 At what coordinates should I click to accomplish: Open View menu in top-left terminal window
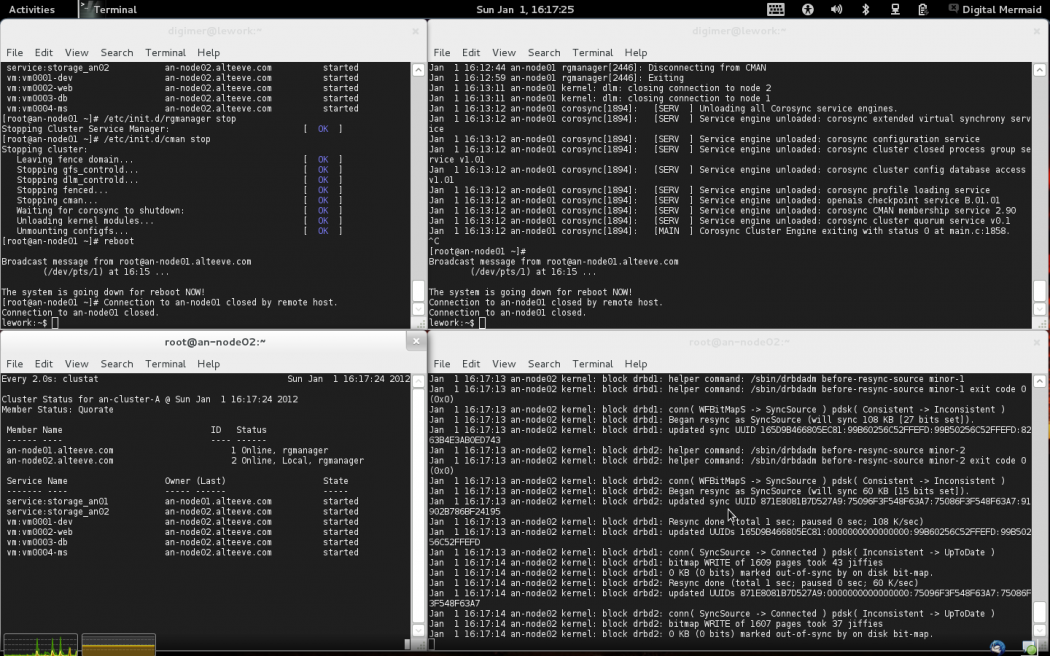(77, 52)
